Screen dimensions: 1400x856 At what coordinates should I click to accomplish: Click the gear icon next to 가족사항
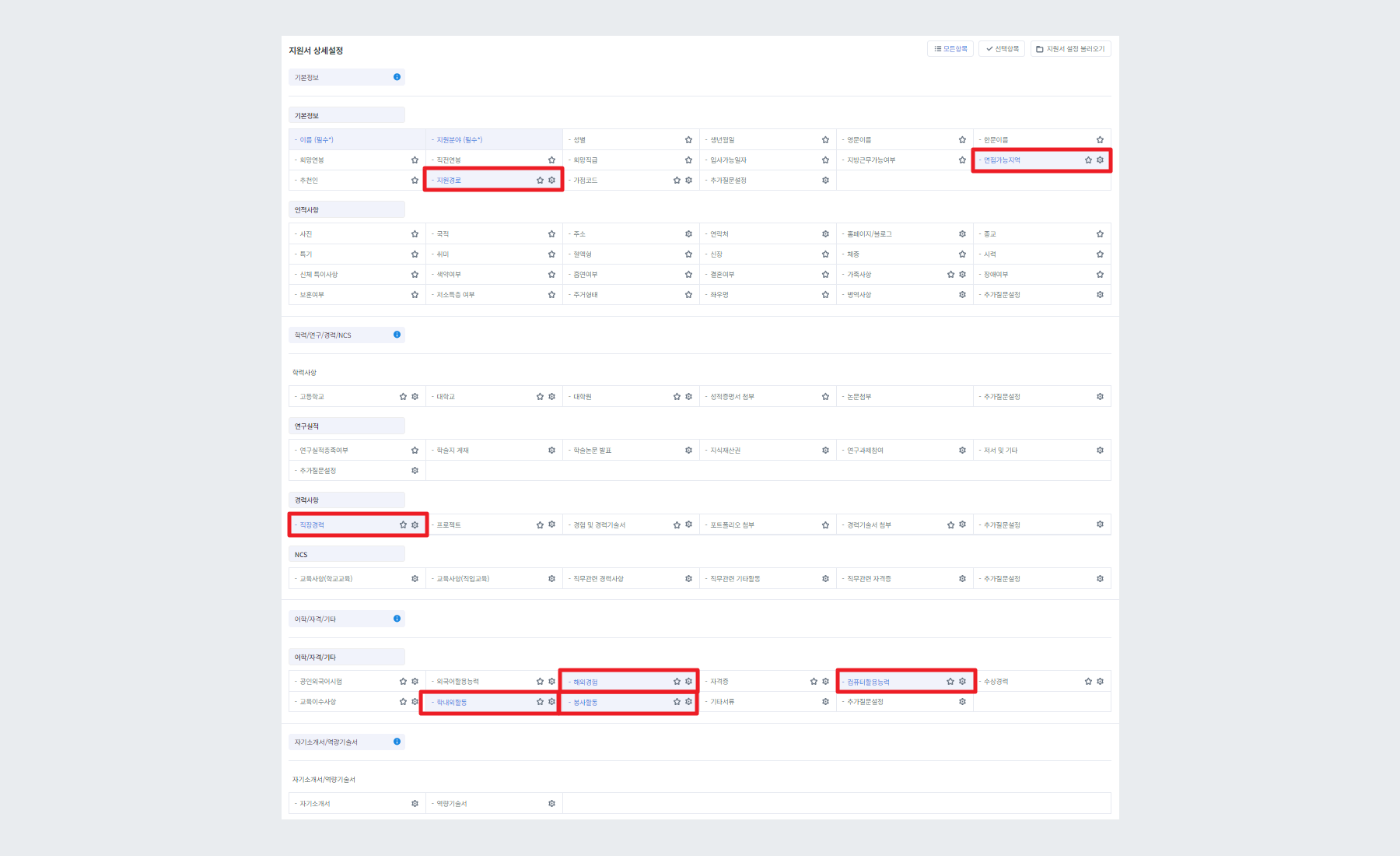pyautogui.click(x=962, y=275)
